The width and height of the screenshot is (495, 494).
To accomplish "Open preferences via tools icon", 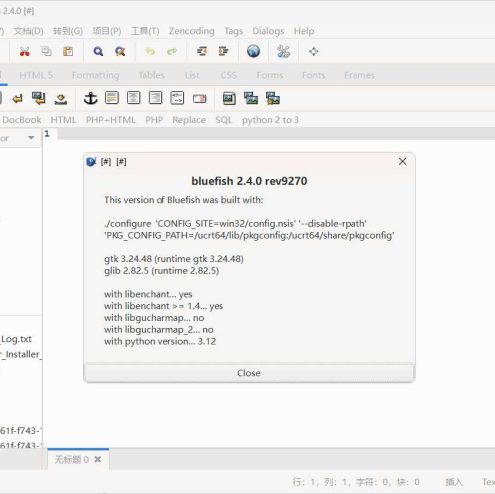I will tap(283, 51).
